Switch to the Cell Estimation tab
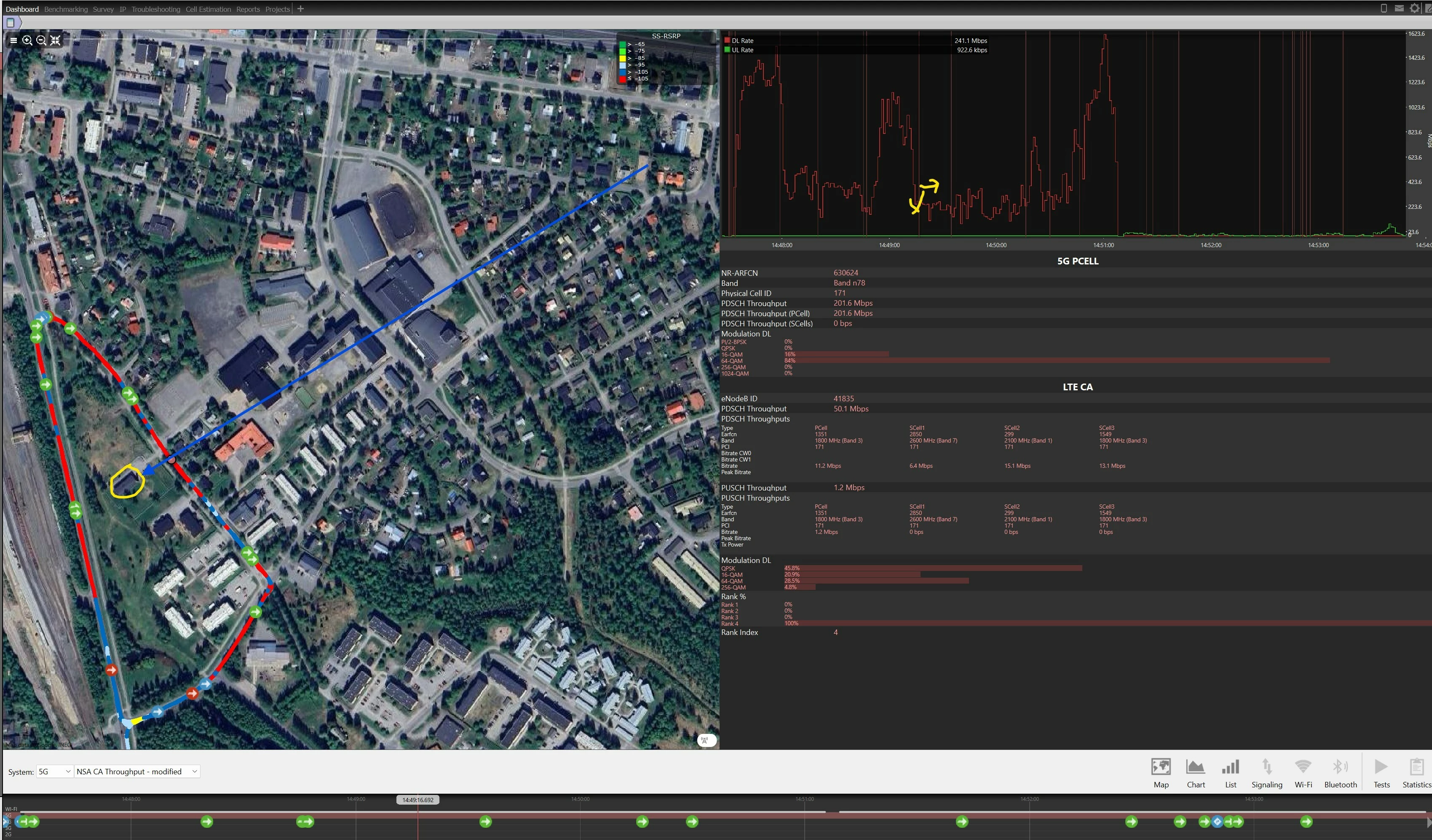The height and width of the screenshot is (840, 1432). pos(208,9)
